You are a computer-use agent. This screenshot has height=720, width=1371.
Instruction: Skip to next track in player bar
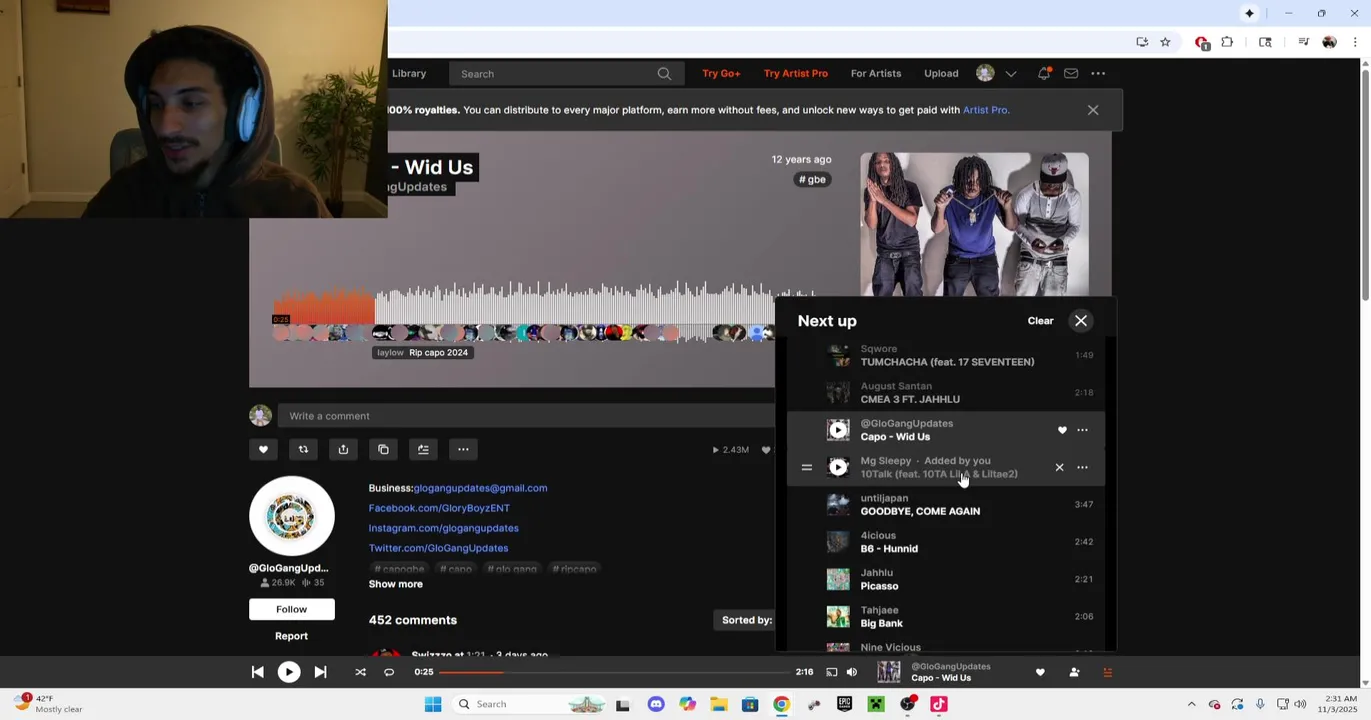point(320,672)
